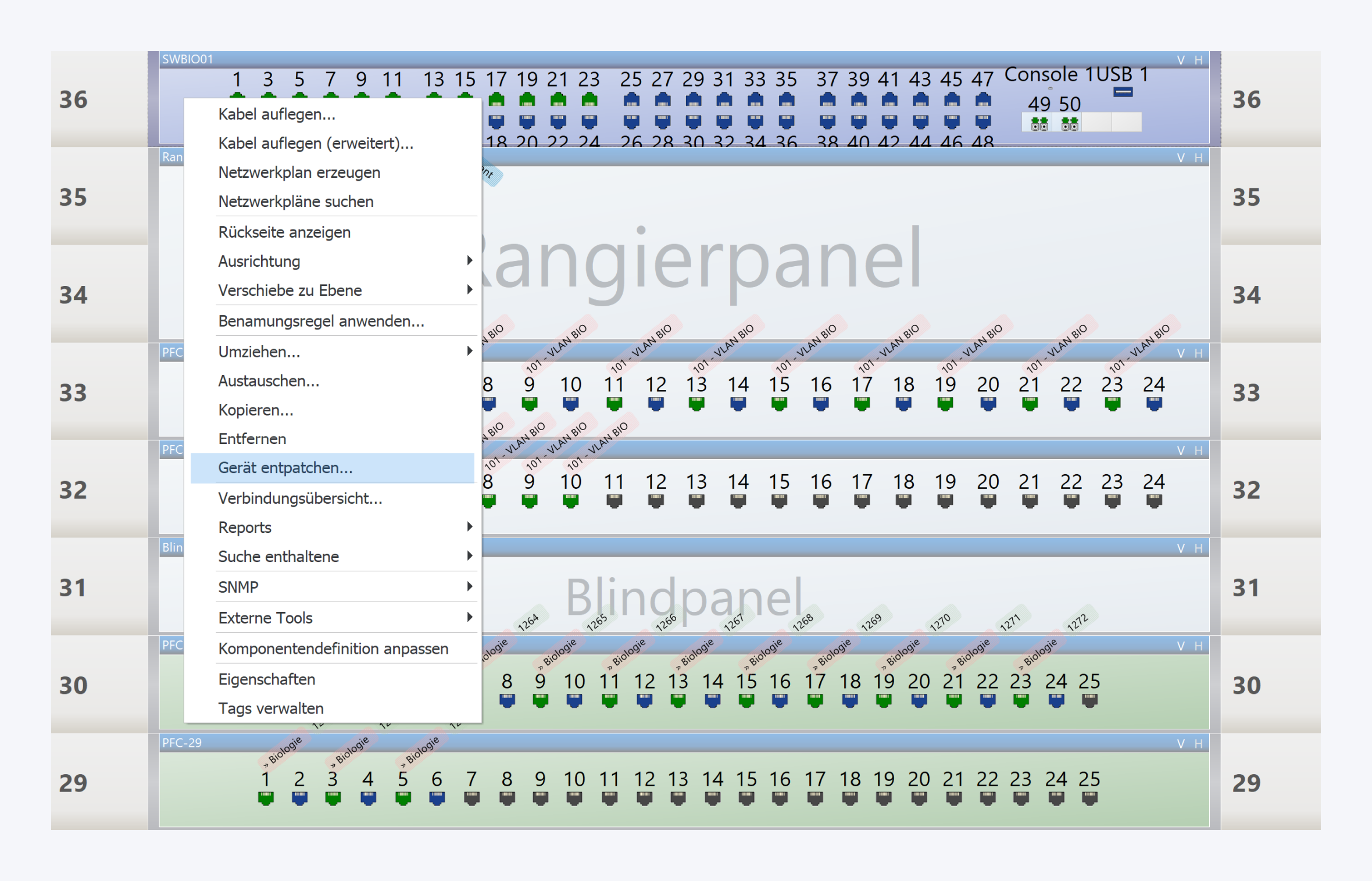Choose Rückseite anzeigen from context menu
1372x881 pixels.
(x=284, y=232)
